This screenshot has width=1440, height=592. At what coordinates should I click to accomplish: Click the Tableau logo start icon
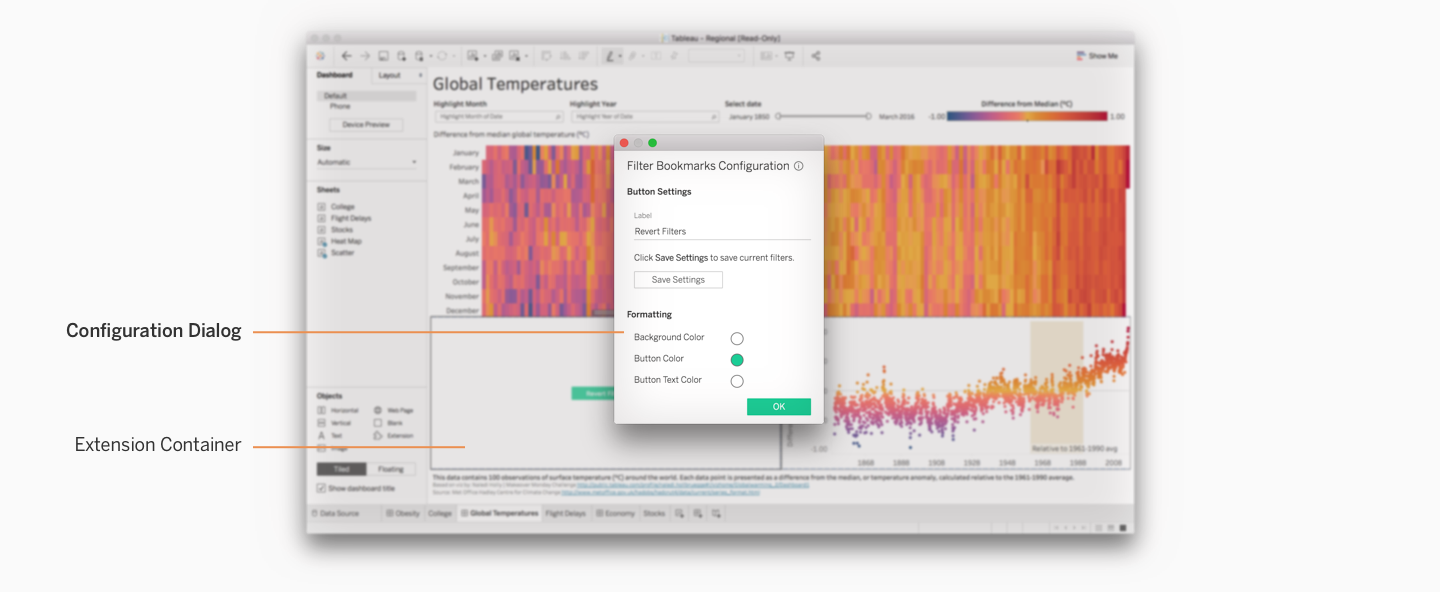pos(320,56)
